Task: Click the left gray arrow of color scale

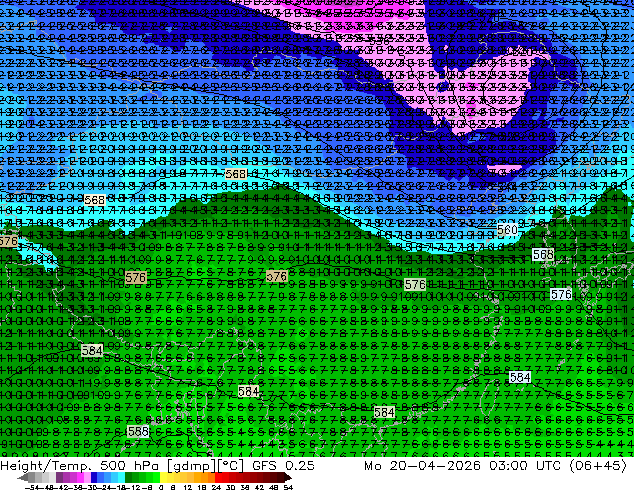Action: click(x=23, y=477)
